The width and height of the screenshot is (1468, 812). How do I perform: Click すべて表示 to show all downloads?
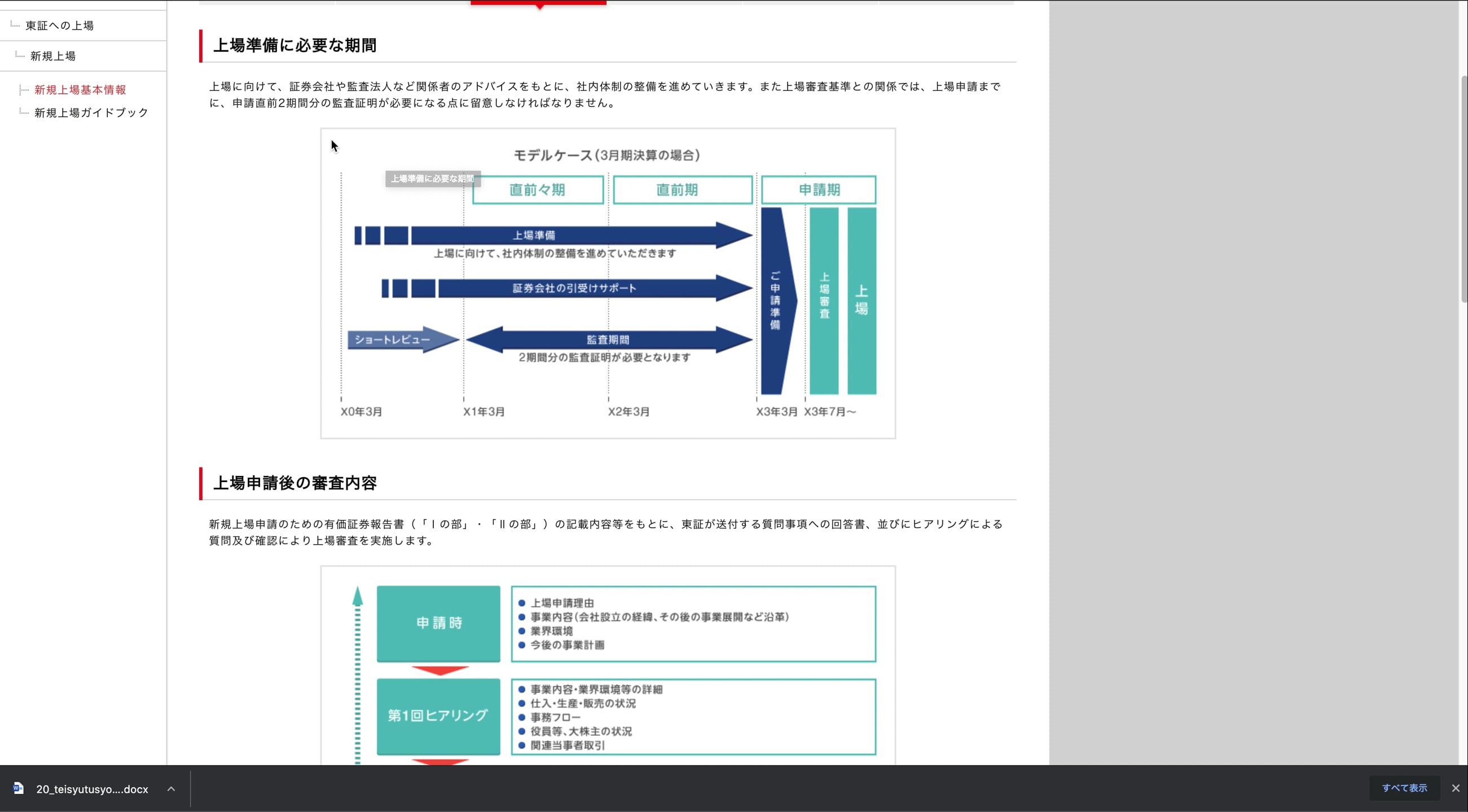[1404, 788]
